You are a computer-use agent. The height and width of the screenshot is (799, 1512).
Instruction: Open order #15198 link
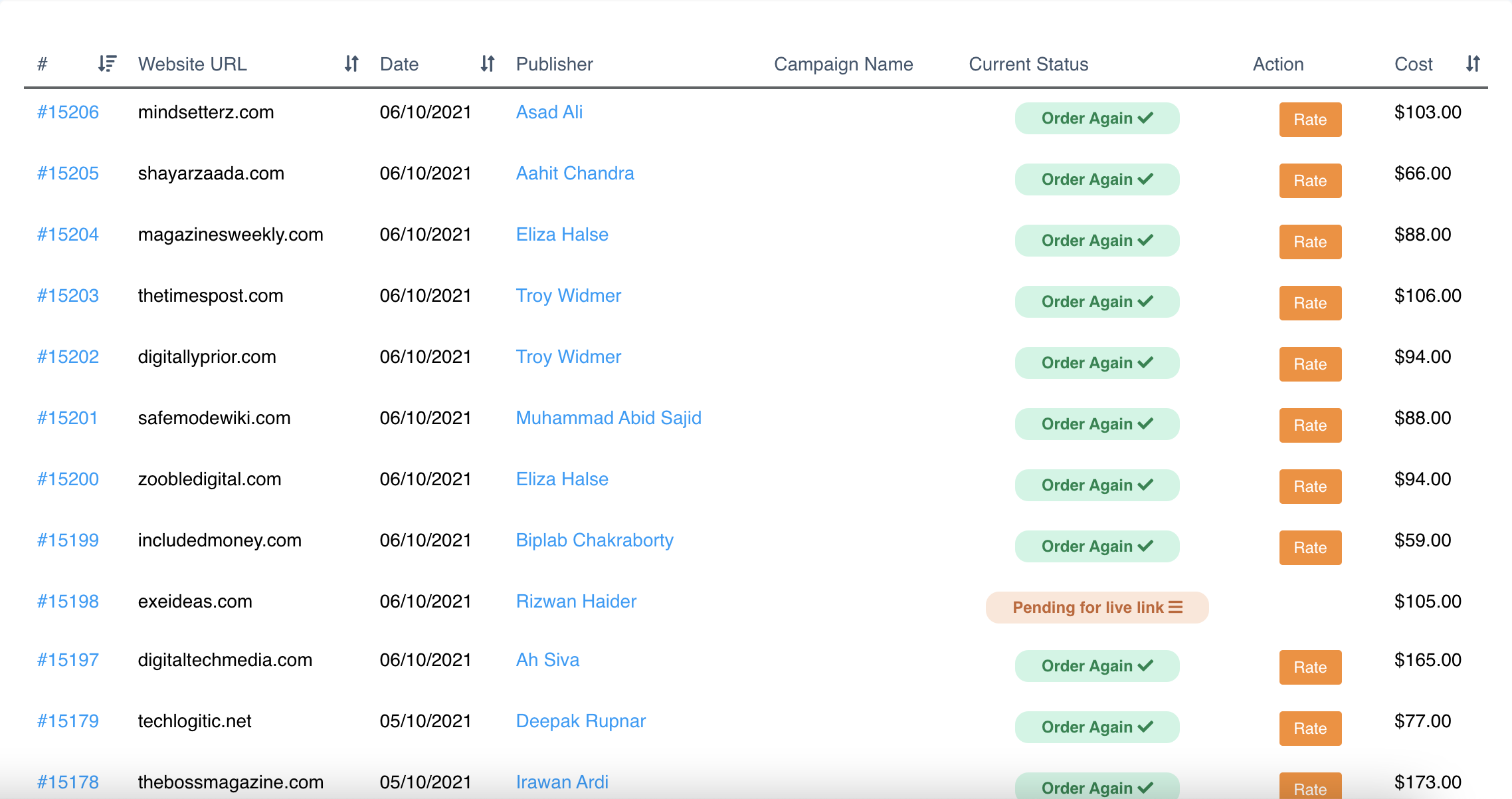coord(68,601)
